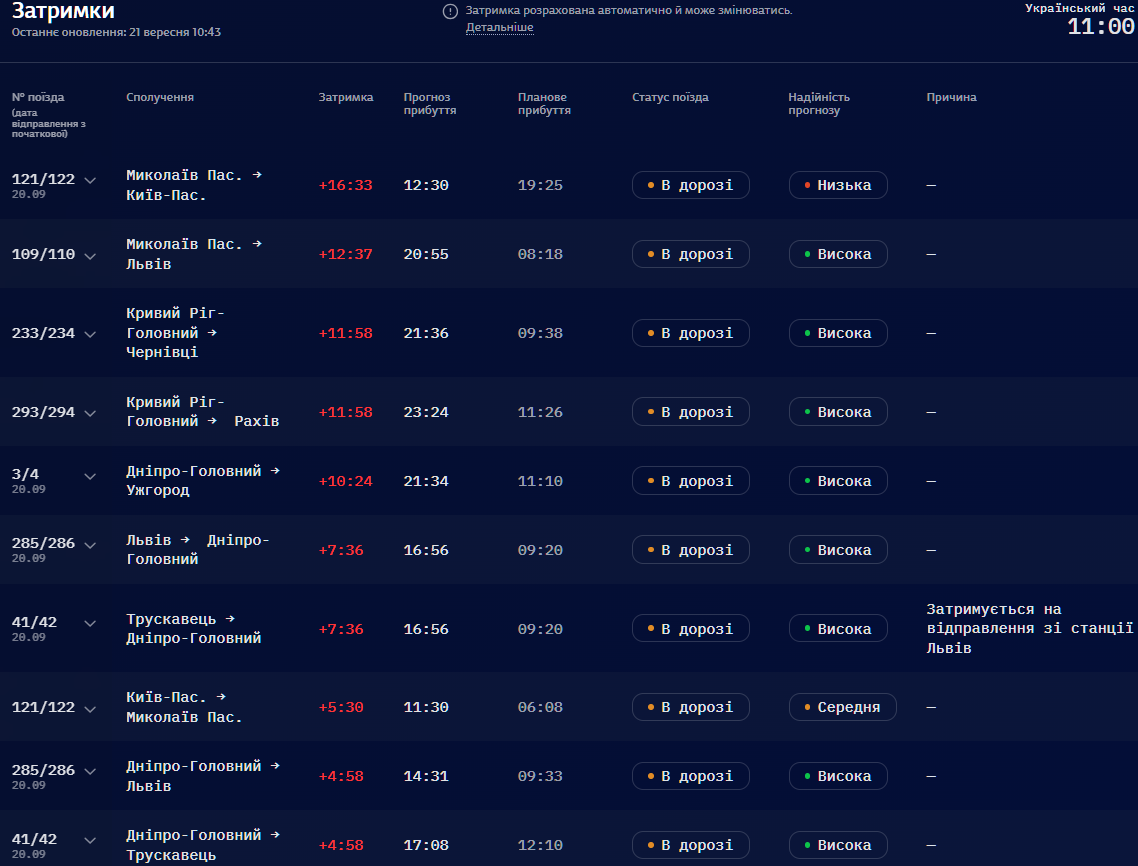
Task: Click route Кривий Ріг-Головний → Рахів
Action: 202,412
